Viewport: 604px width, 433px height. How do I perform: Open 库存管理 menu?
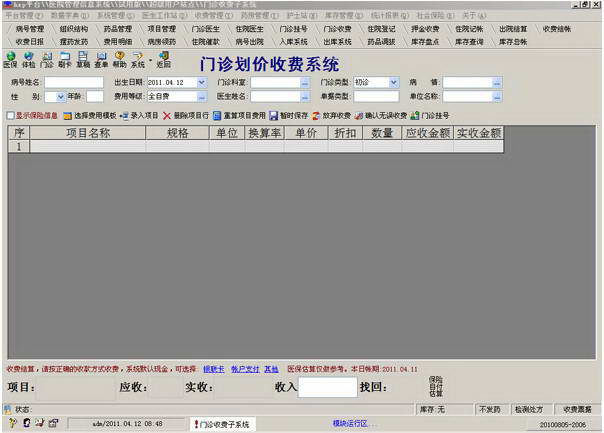344,16
